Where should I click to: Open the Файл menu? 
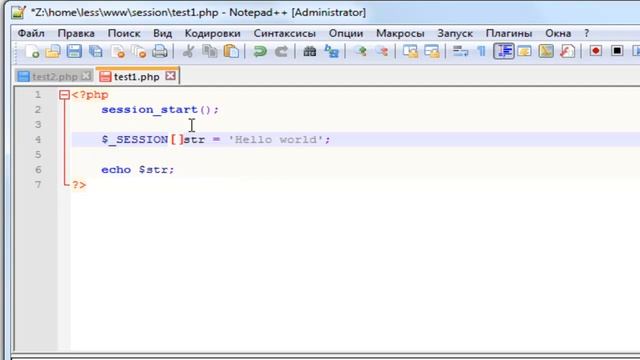coord(31,33)
